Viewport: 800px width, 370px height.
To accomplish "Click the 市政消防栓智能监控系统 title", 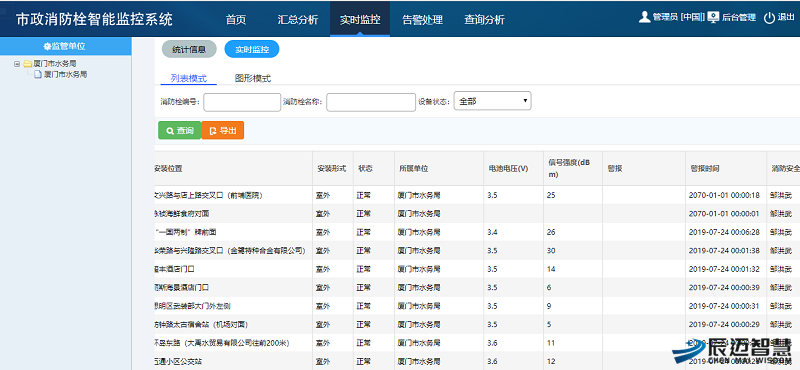I will [94, 20].
